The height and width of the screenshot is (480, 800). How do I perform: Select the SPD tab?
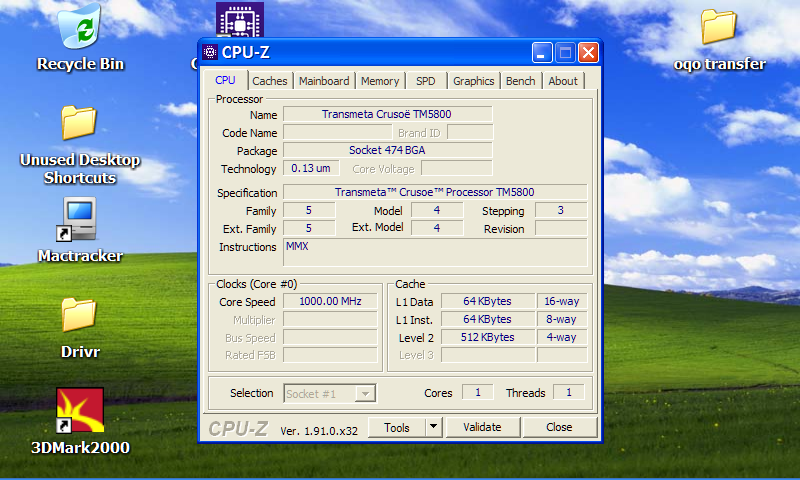pyautogui.click(x=426, y=81)
